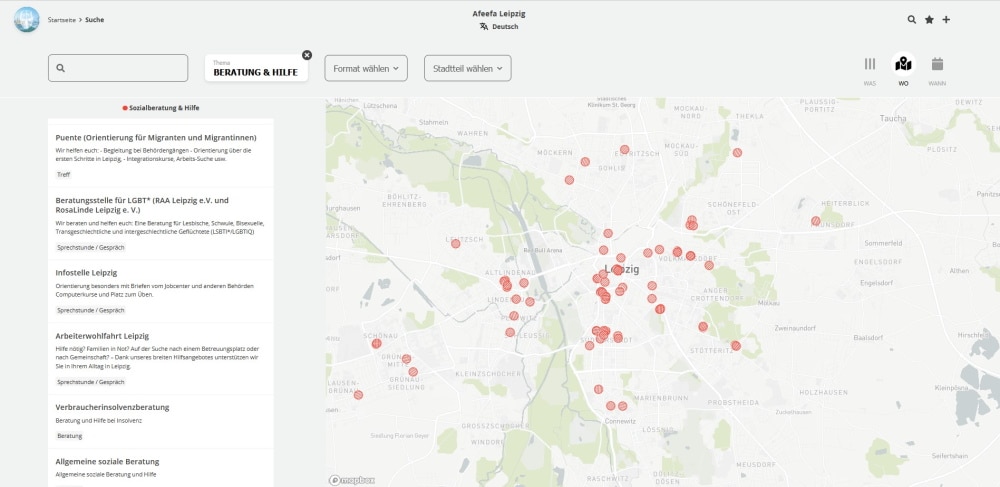Remove the Beratung & Hilfe theme filter
The image size is (1000, 487).
307,55
